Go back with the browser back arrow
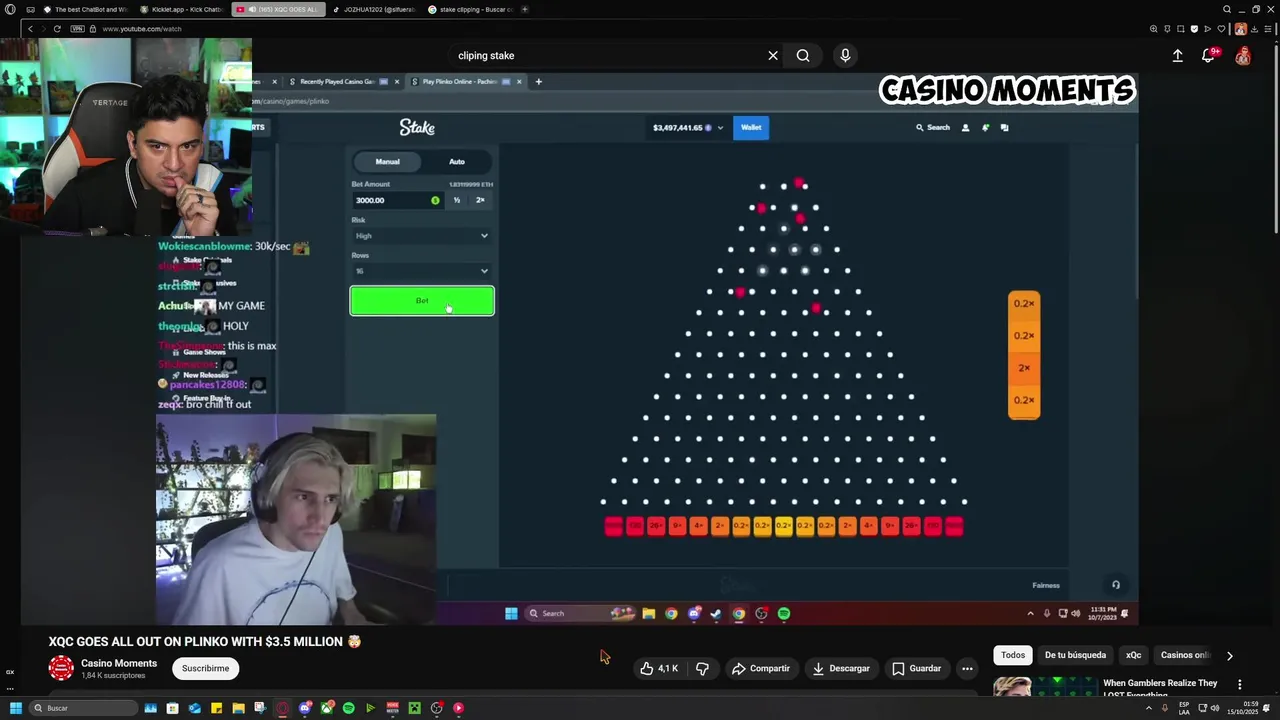The image size is (1280, 720). 30,29
